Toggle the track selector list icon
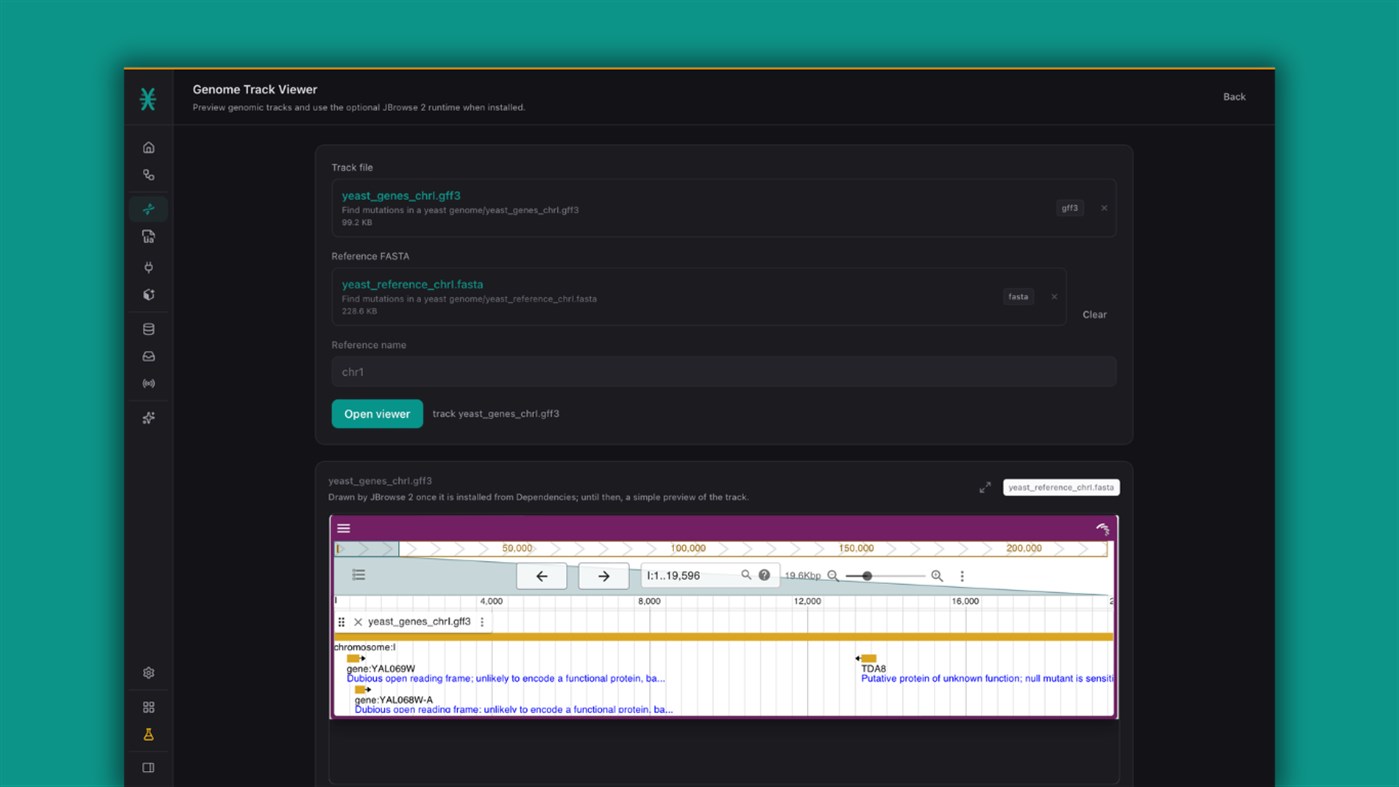1399x787 pixels. coord(358,575)
